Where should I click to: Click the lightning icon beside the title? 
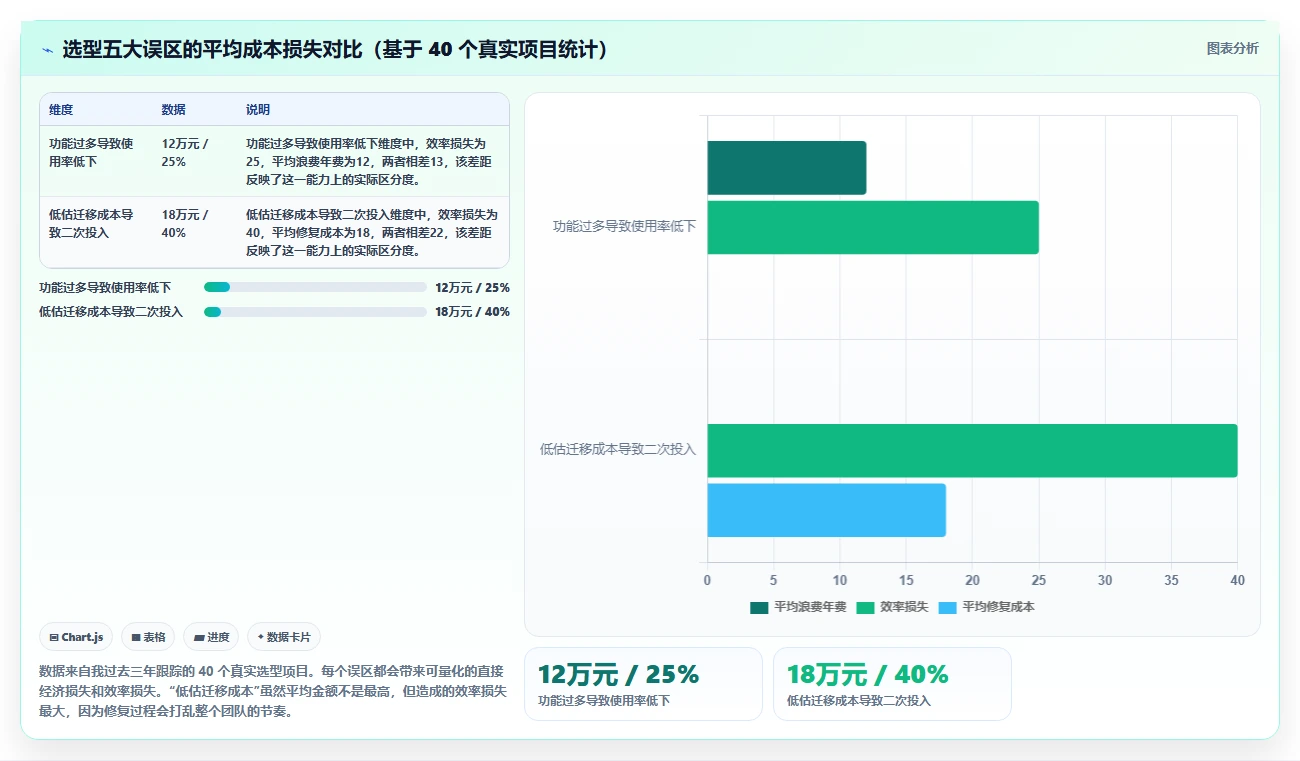[47, 50]
